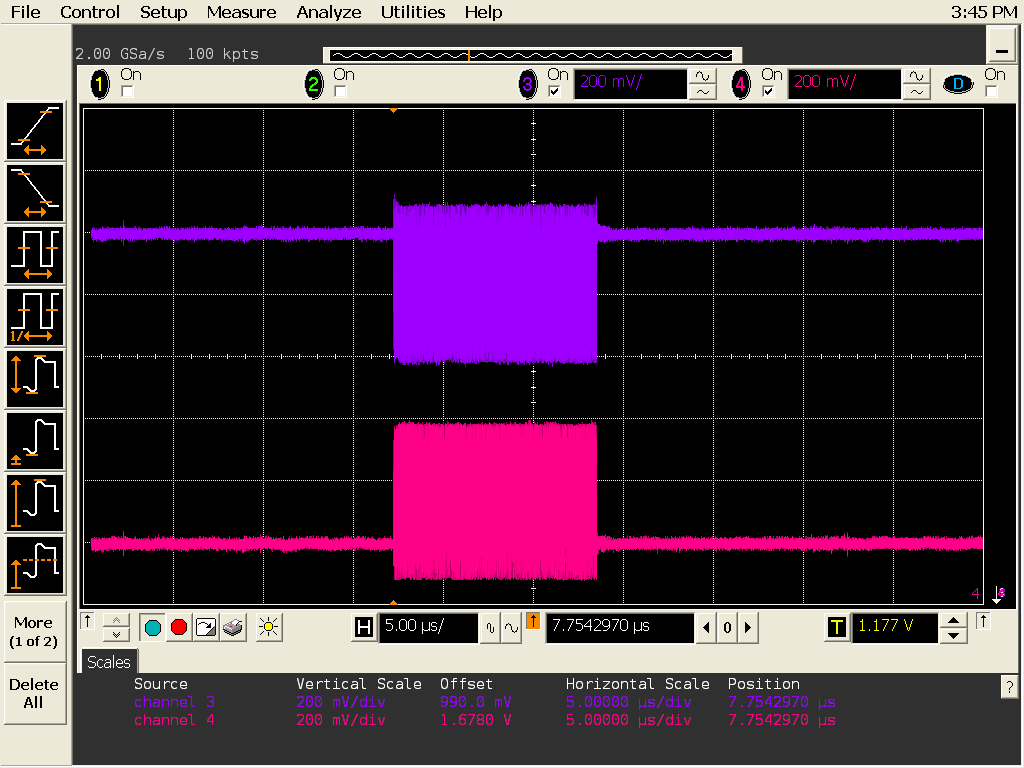Toggle channel 4 On checkbox
Image resolution: width=1024 pixels, height=768 pixels.
click(769, 91)
